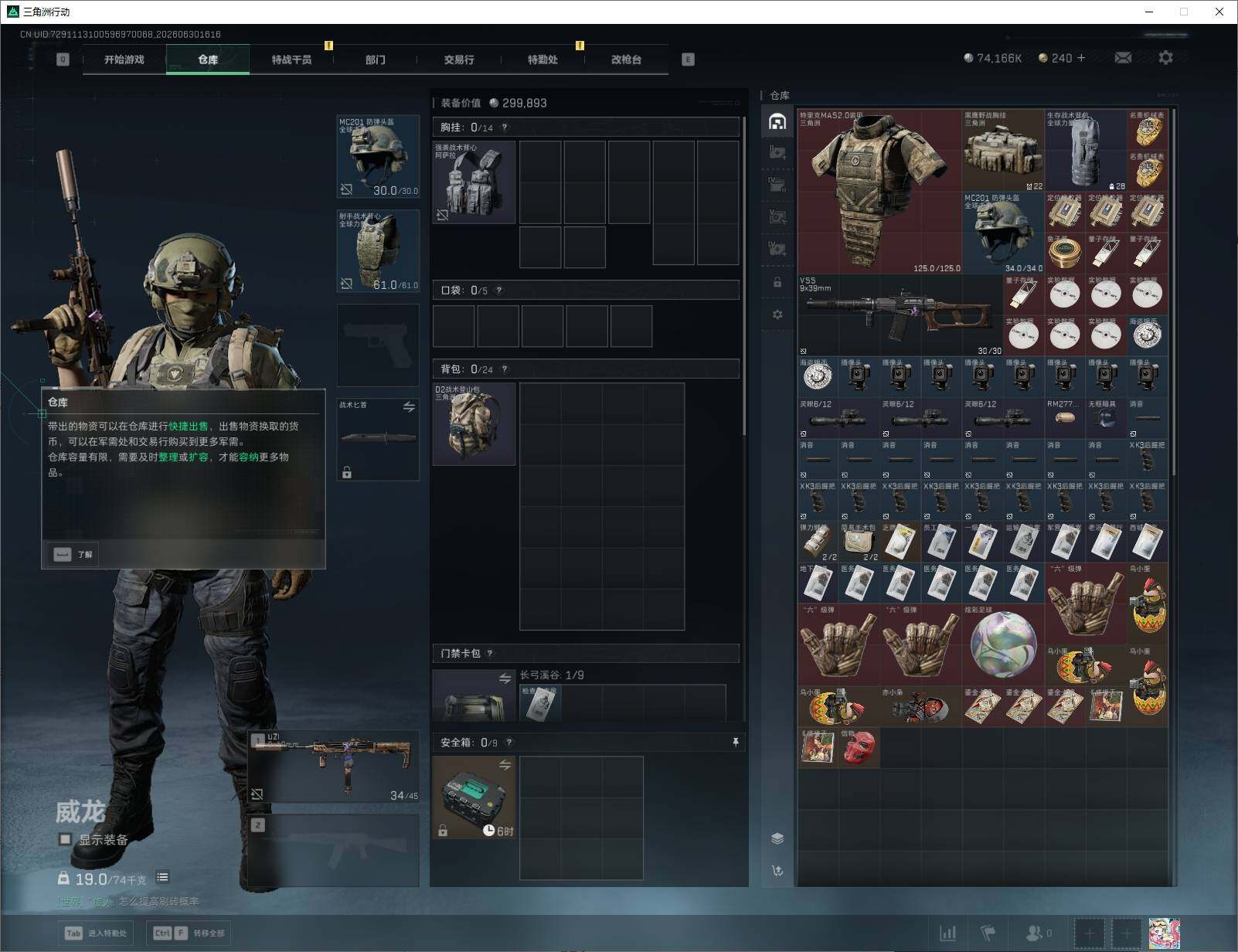Click the warehouse lock icon in sidebar

777,282
